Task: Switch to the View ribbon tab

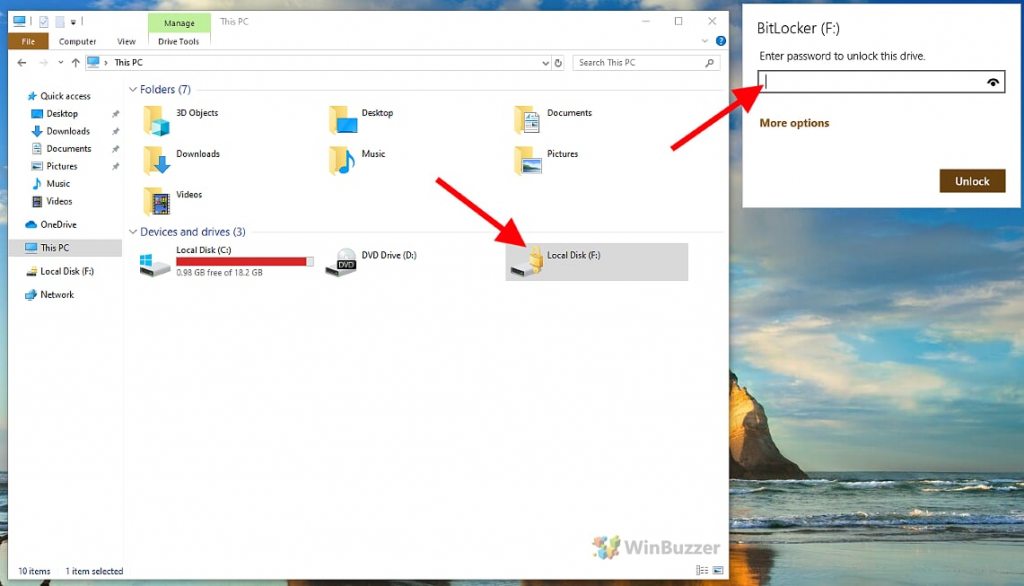Action: (126, 41)
